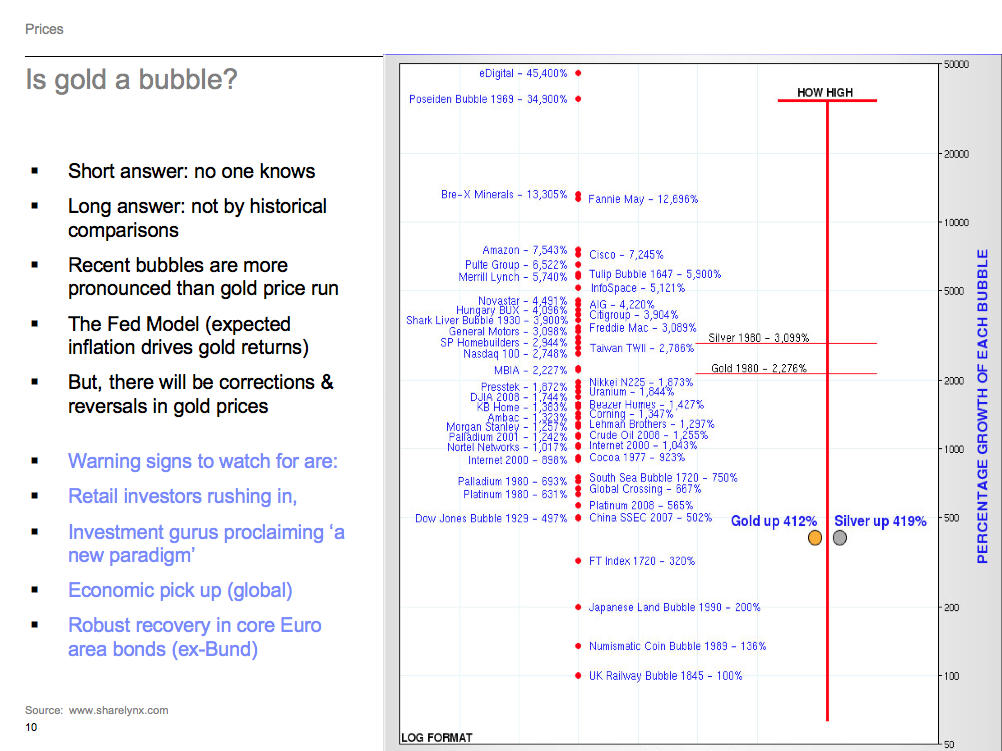The width and height of the screenshot is (1002, 751).
Task: Select 'But, there will be corrections' bullet
Action: point(201,394)
